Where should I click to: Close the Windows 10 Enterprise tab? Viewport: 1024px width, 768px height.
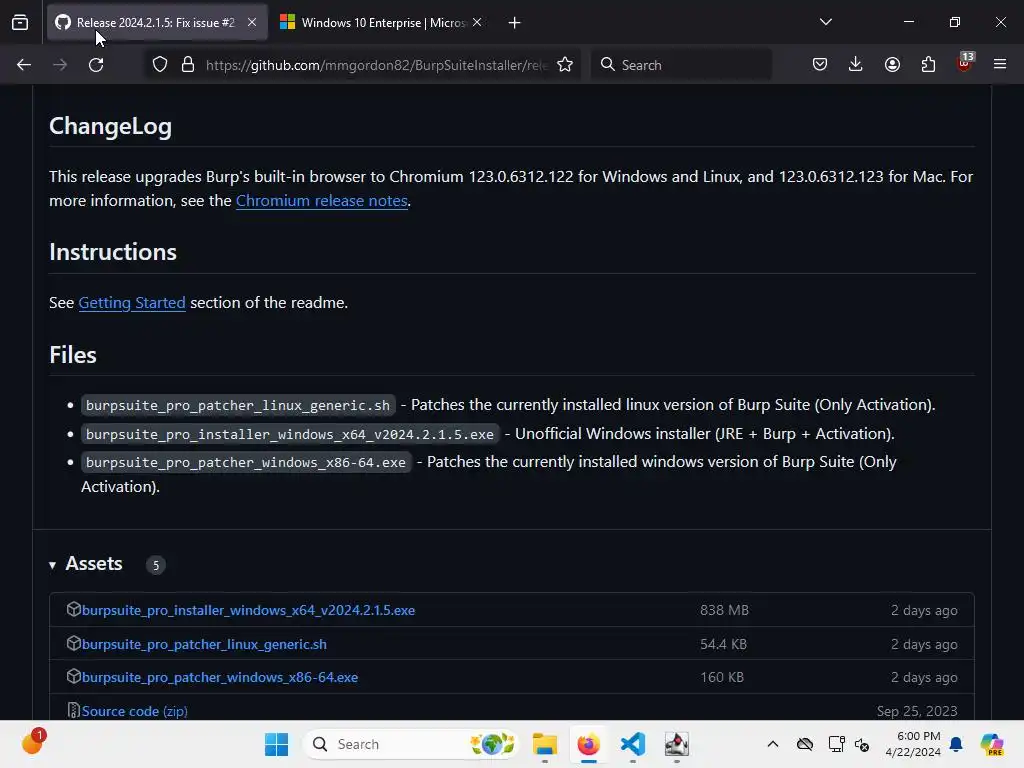pyautogui.click(x=477, y=22)
